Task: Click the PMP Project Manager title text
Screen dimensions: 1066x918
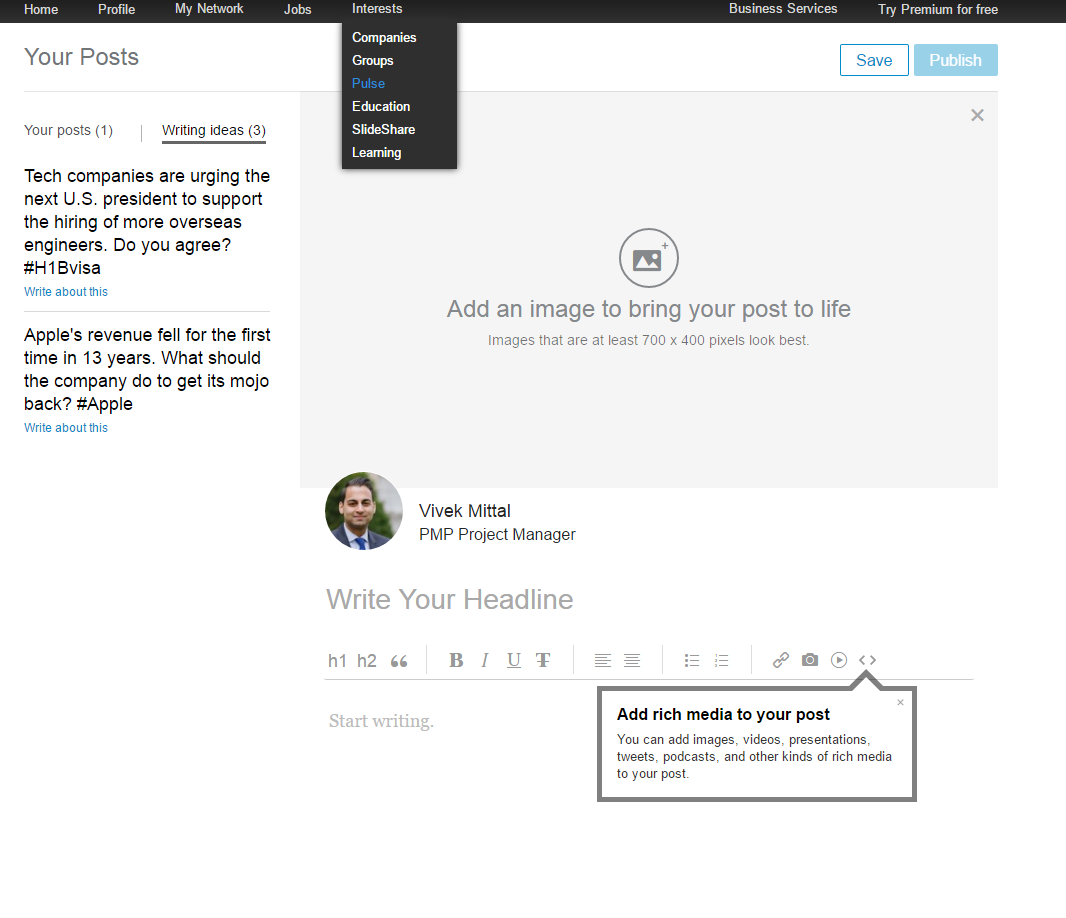Action: point(497,534)
